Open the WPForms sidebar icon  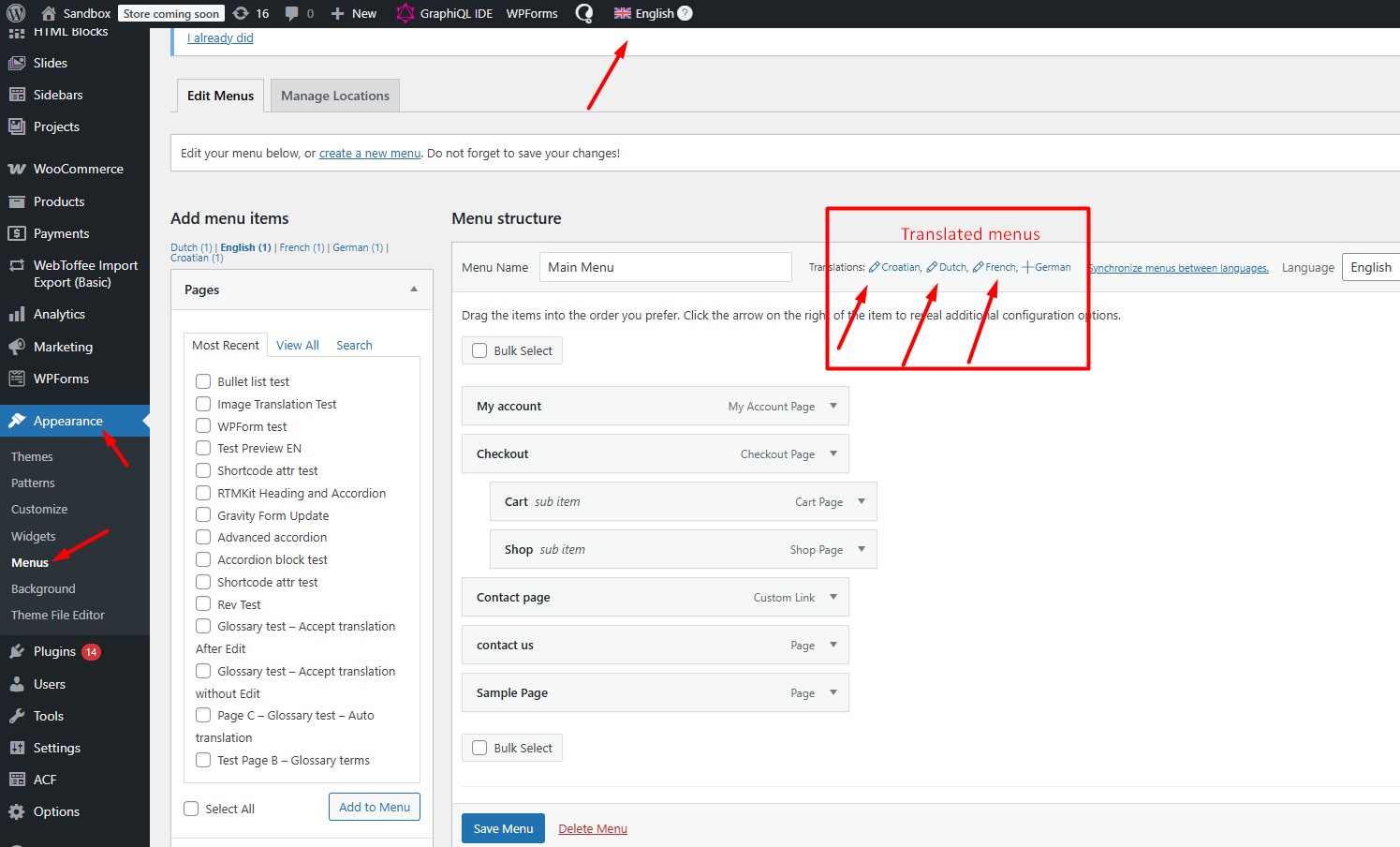click(17, 379)
